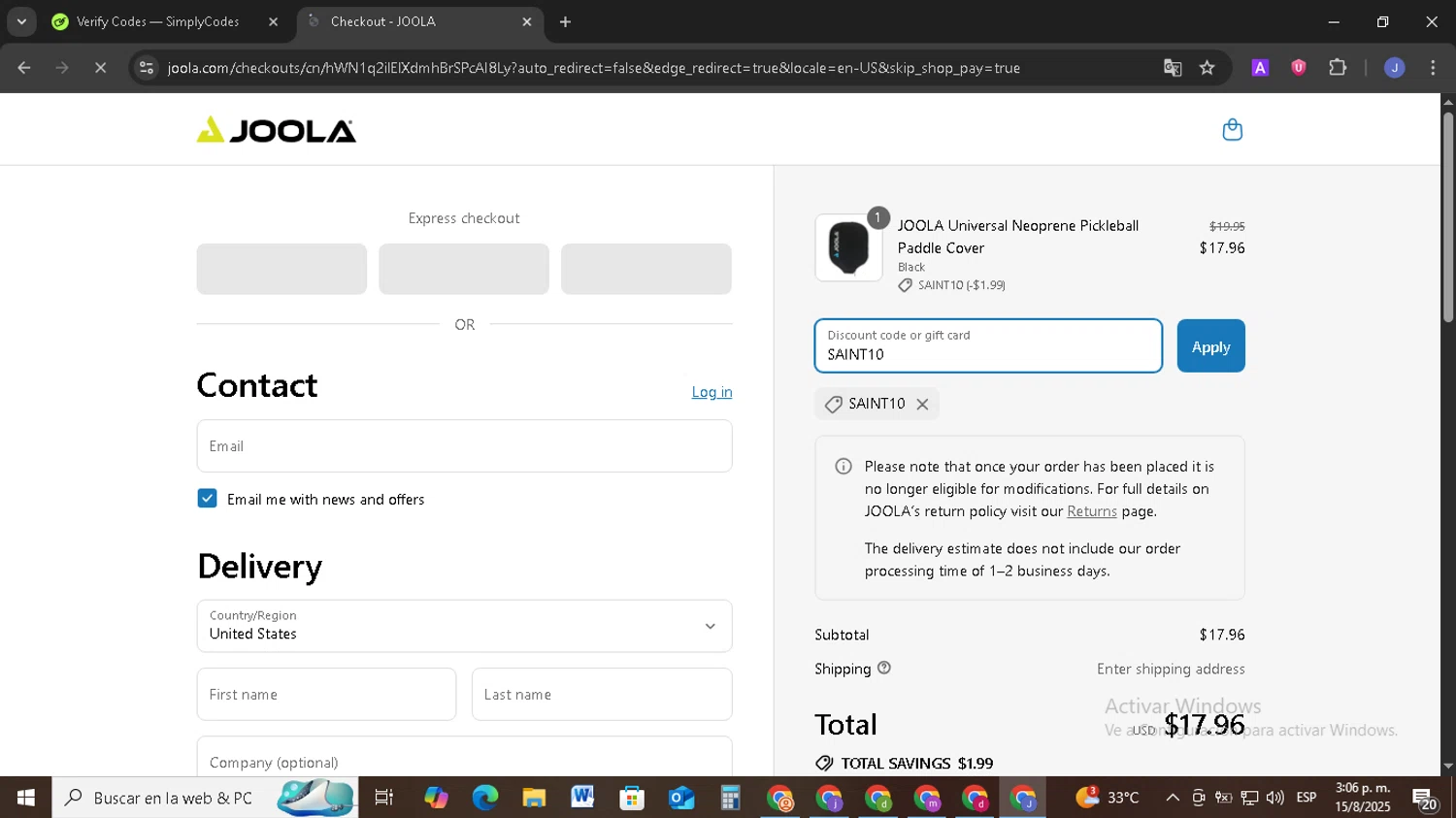Viewport: 1456px width, 818px height.
Task: Open Chrome three-dot menu
Action: 1433,68
